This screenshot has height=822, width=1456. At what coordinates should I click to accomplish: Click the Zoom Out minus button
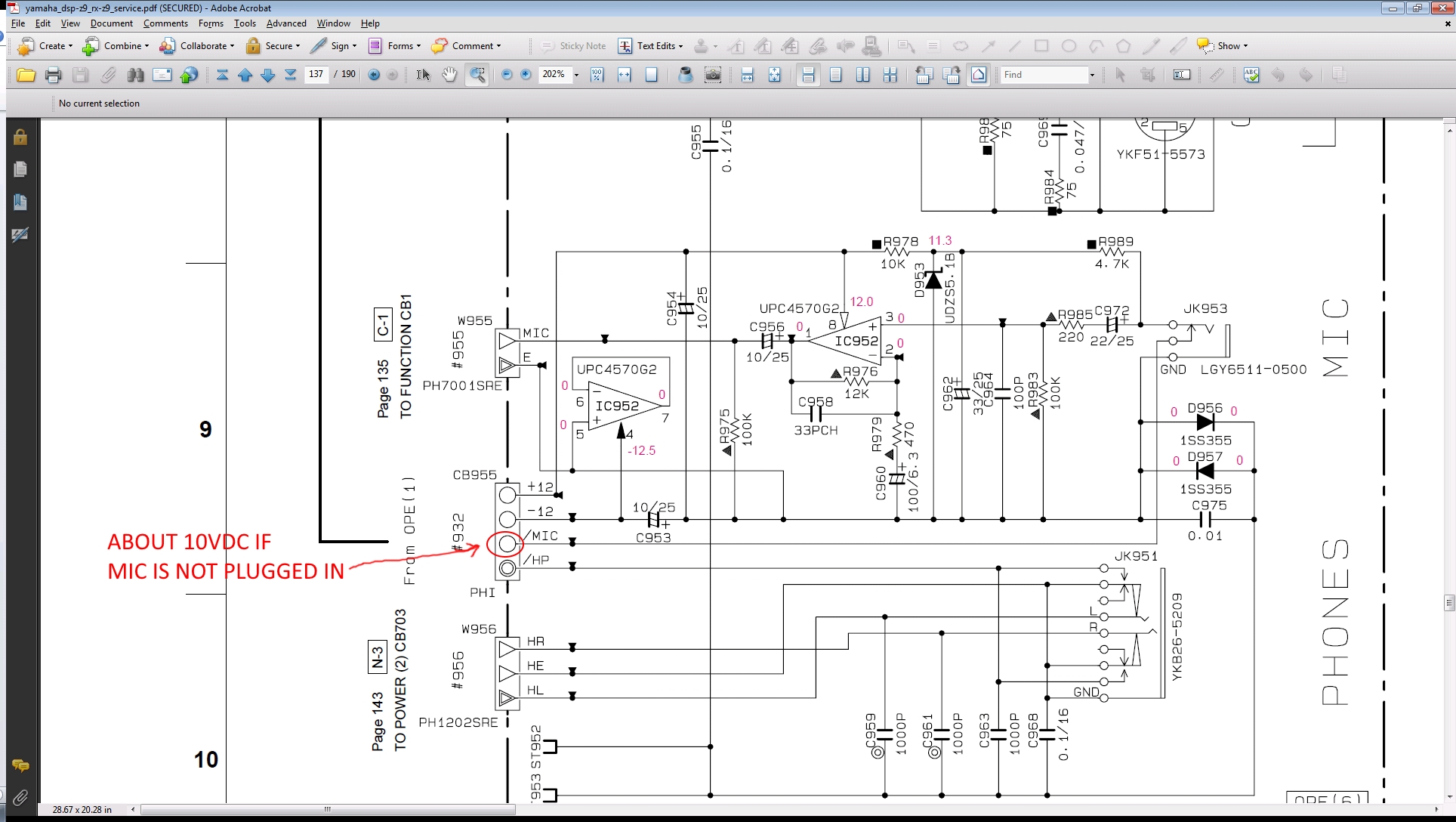[507, 75]
